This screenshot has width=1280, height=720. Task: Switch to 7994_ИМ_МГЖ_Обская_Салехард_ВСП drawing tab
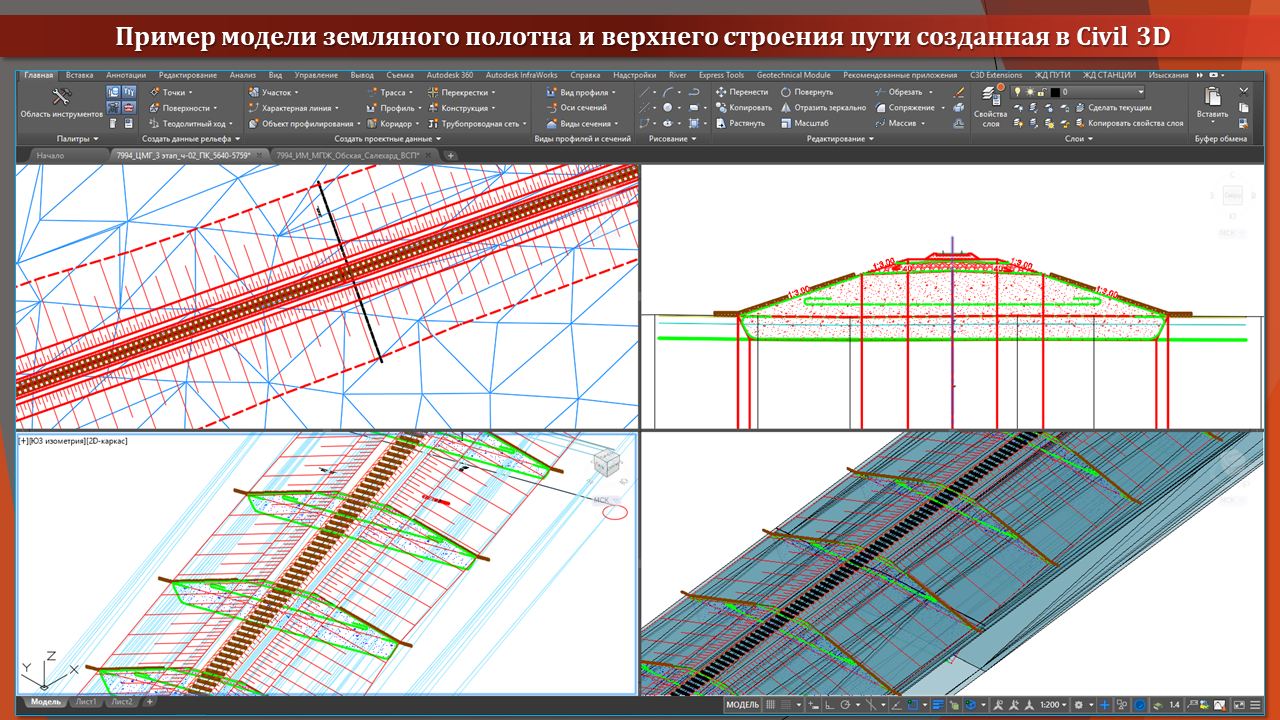(355, 155)
